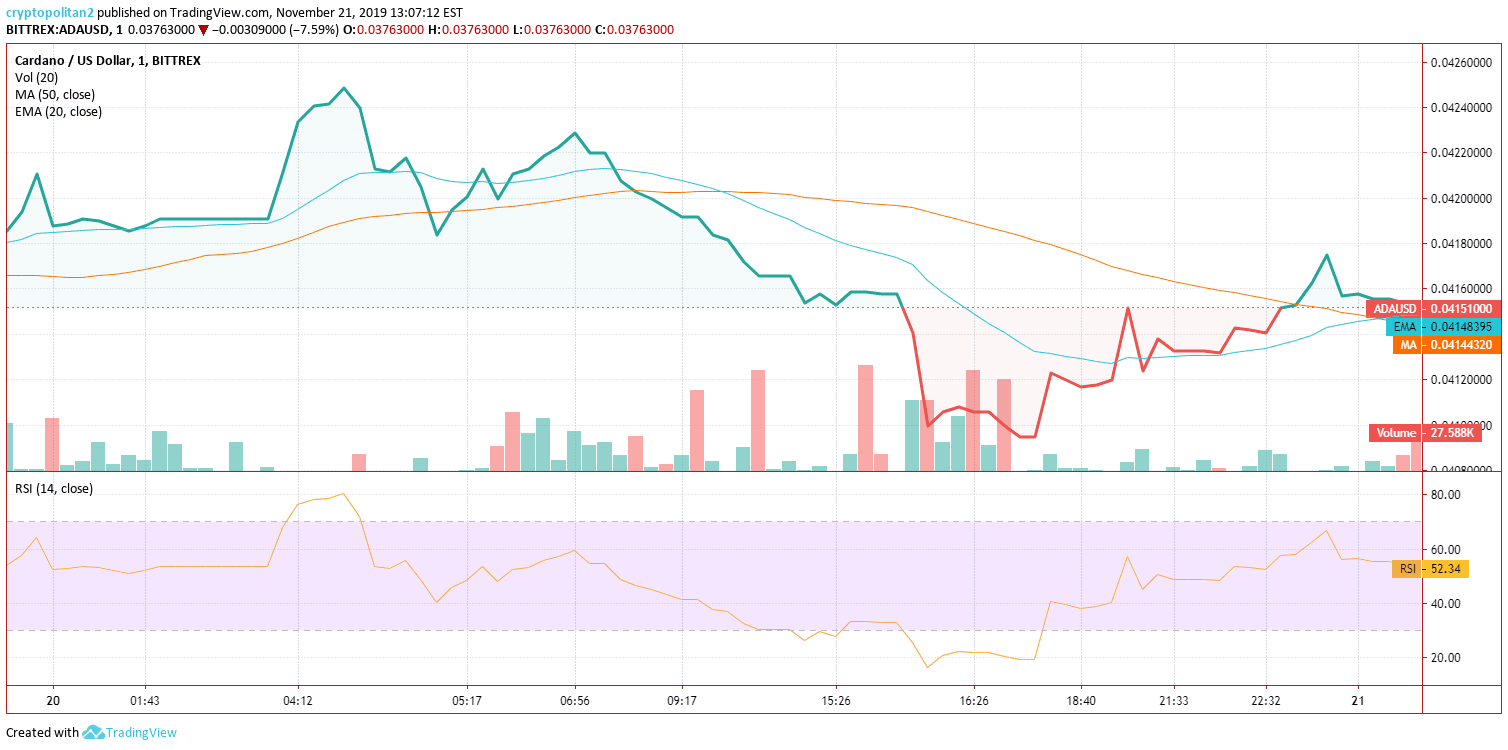Select the EMA (20, close) indicator legend
Screen dimensions: 1508x750
pyautogui.click(x=59, y=111)
